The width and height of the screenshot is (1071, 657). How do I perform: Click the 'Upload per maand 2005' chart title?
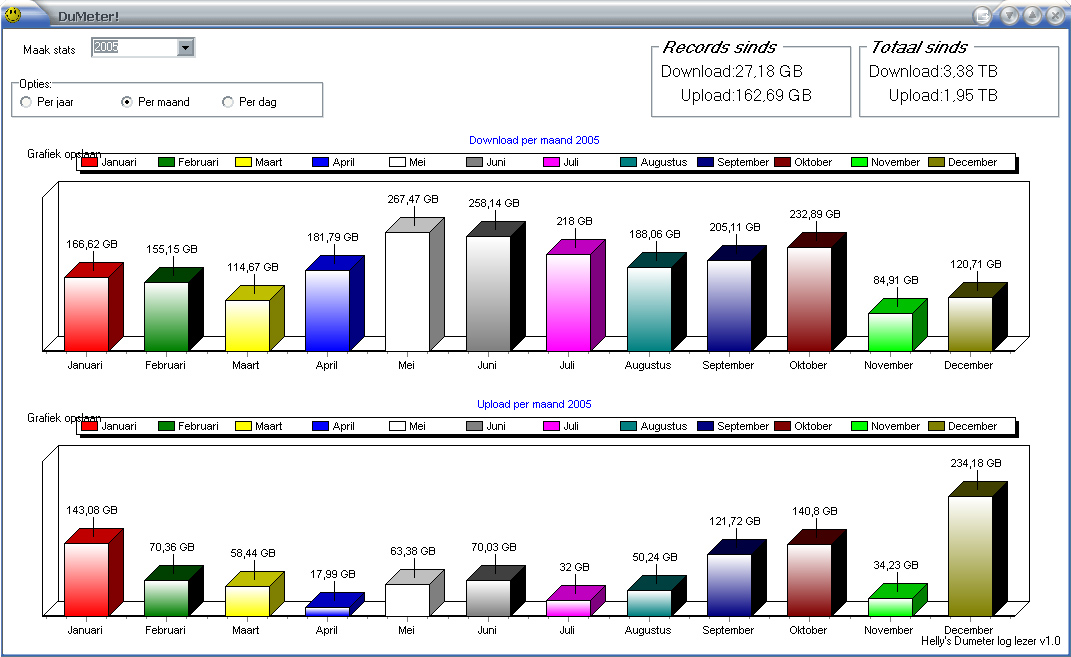point(534,404)
